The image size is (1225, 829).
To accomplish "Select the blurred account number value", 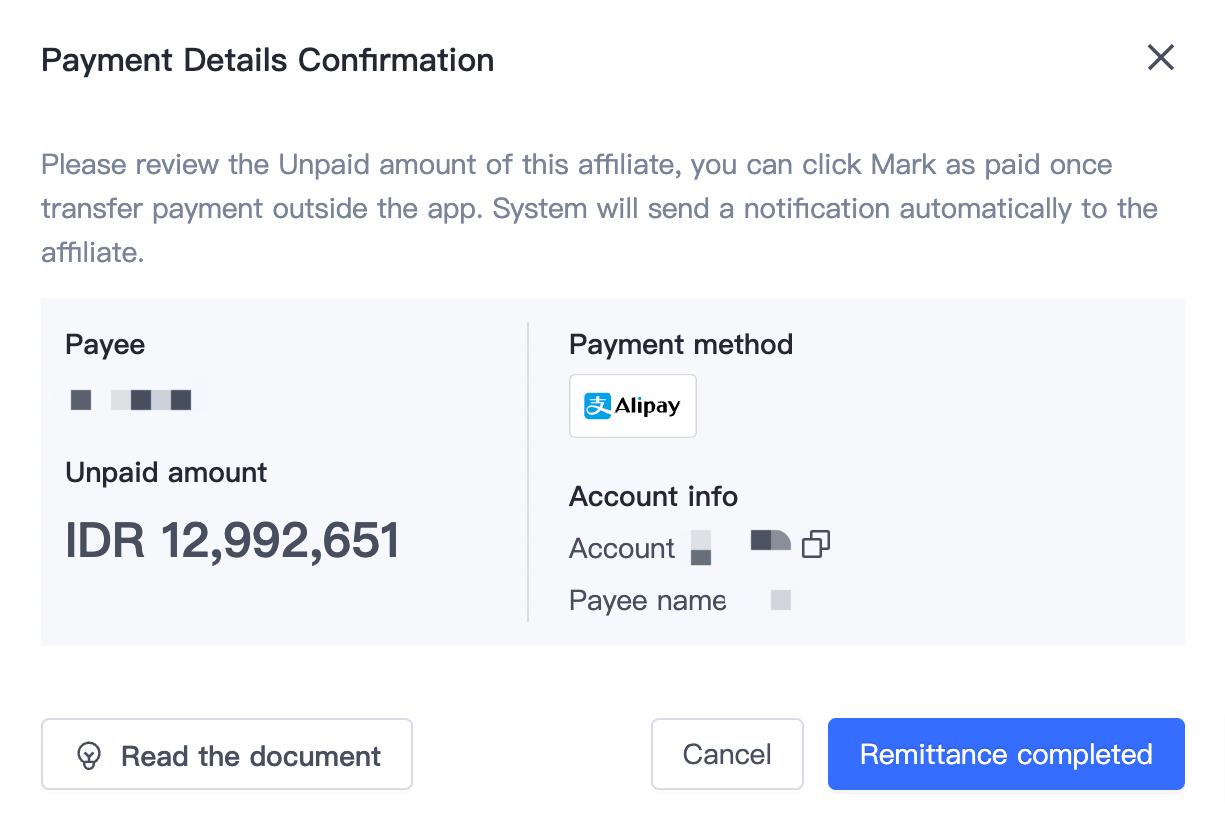I will coord(740,546).
